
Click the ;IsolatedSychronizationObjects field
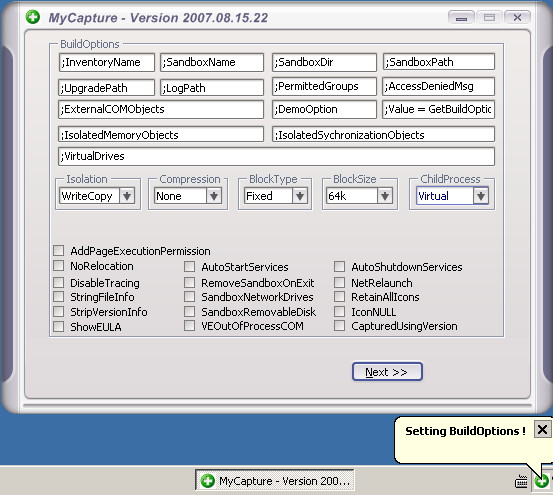[x=383, y=134]
